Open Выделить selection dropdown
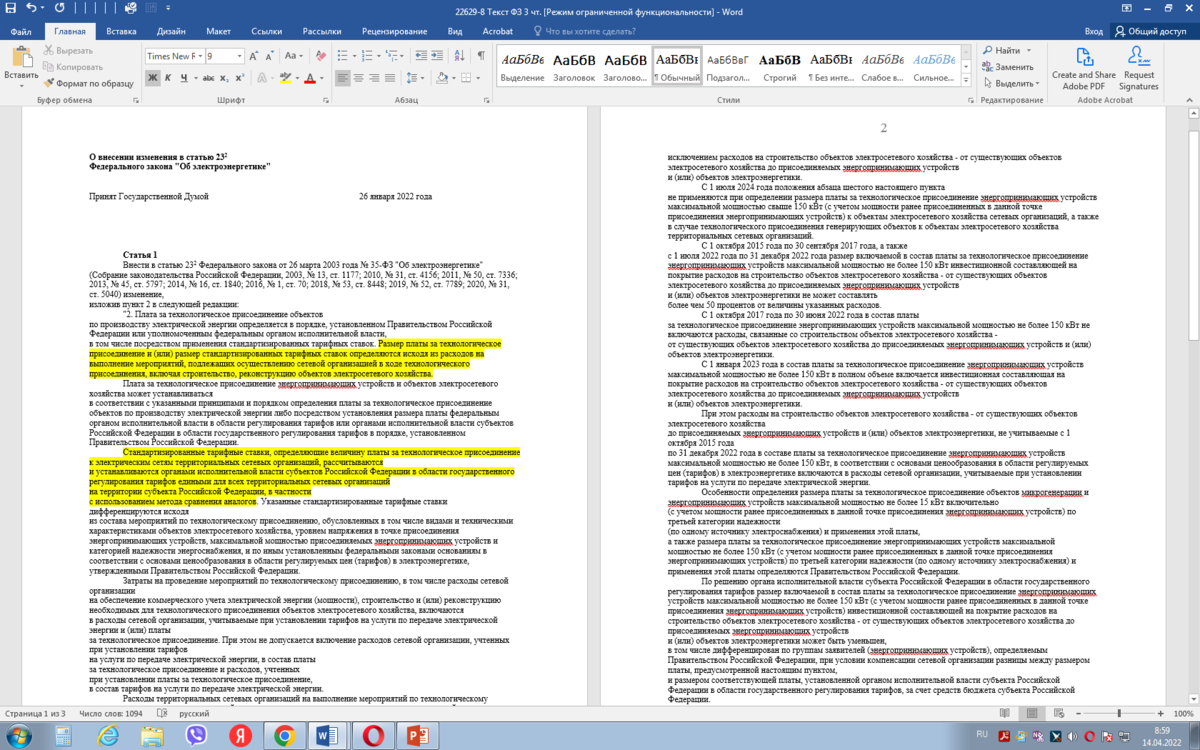Image resolution: width=1200 pixels, height=750 pixels. pos(1010,83)
